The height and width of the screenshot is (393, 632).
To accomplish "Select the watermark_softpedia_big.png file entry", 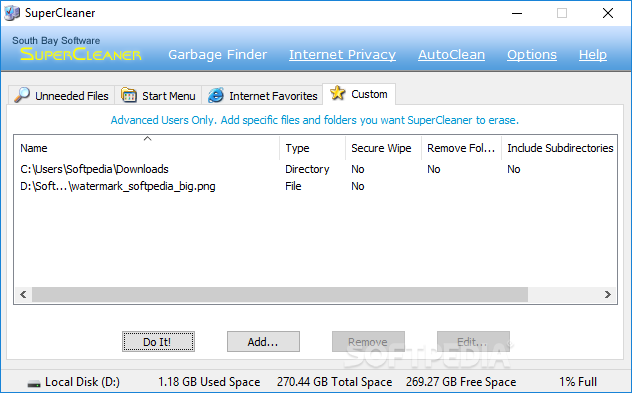I will pyautogui.click(x=118, y=186).
